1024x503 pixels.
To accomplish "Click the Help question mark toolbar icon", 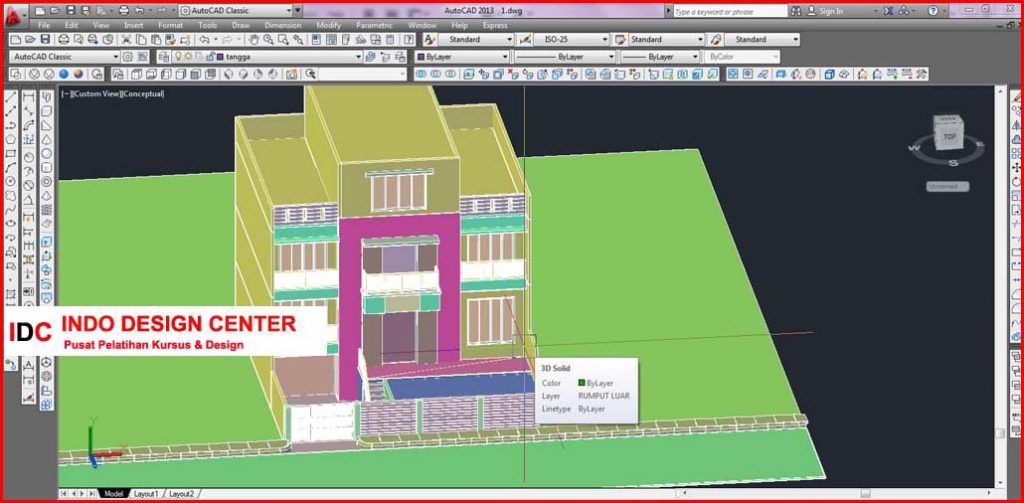I will coord(409,40).
